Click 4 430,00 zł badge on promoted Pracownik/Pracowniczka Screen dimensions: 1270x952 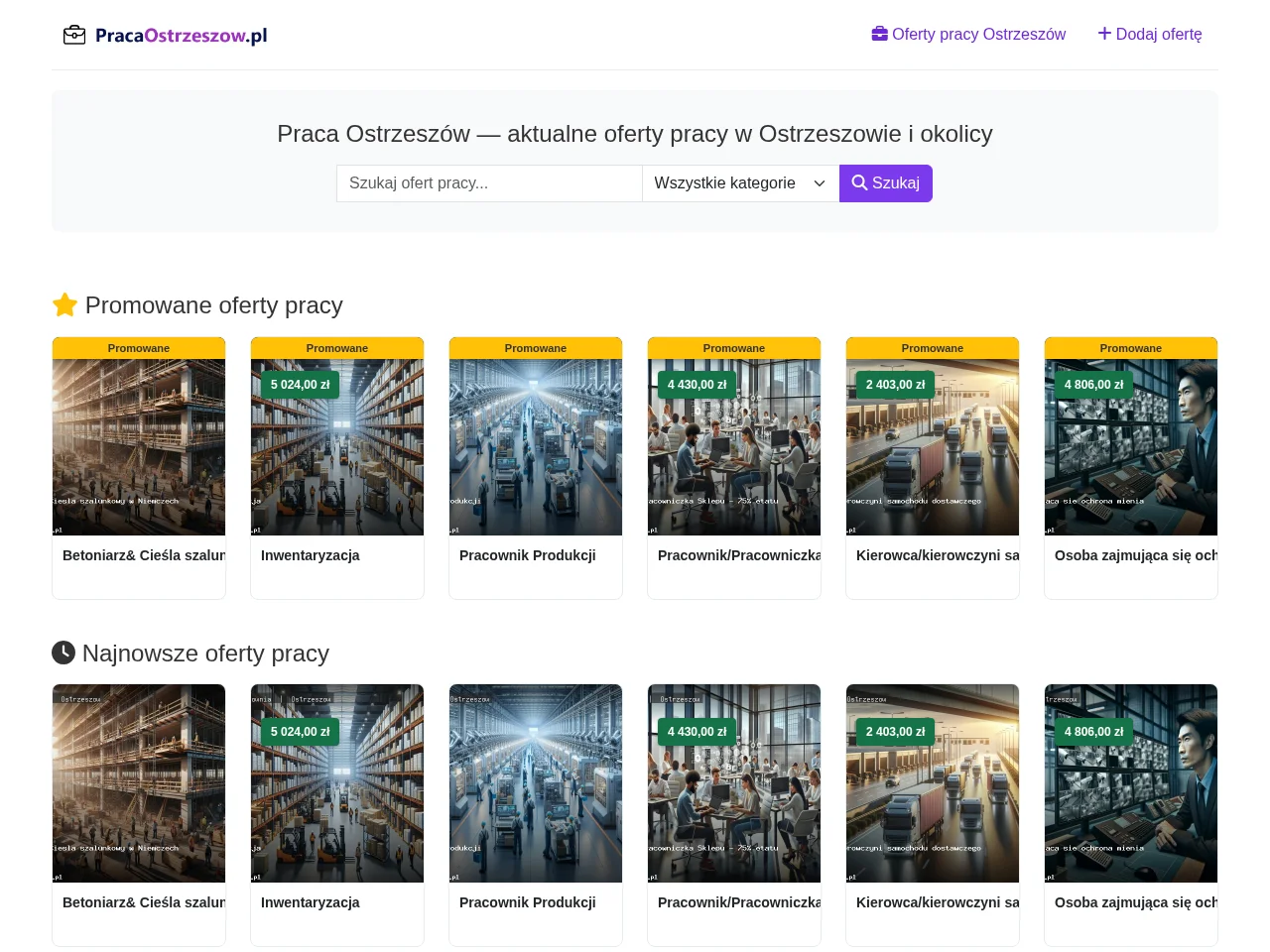pyautogui.click(x=698, y=385)
